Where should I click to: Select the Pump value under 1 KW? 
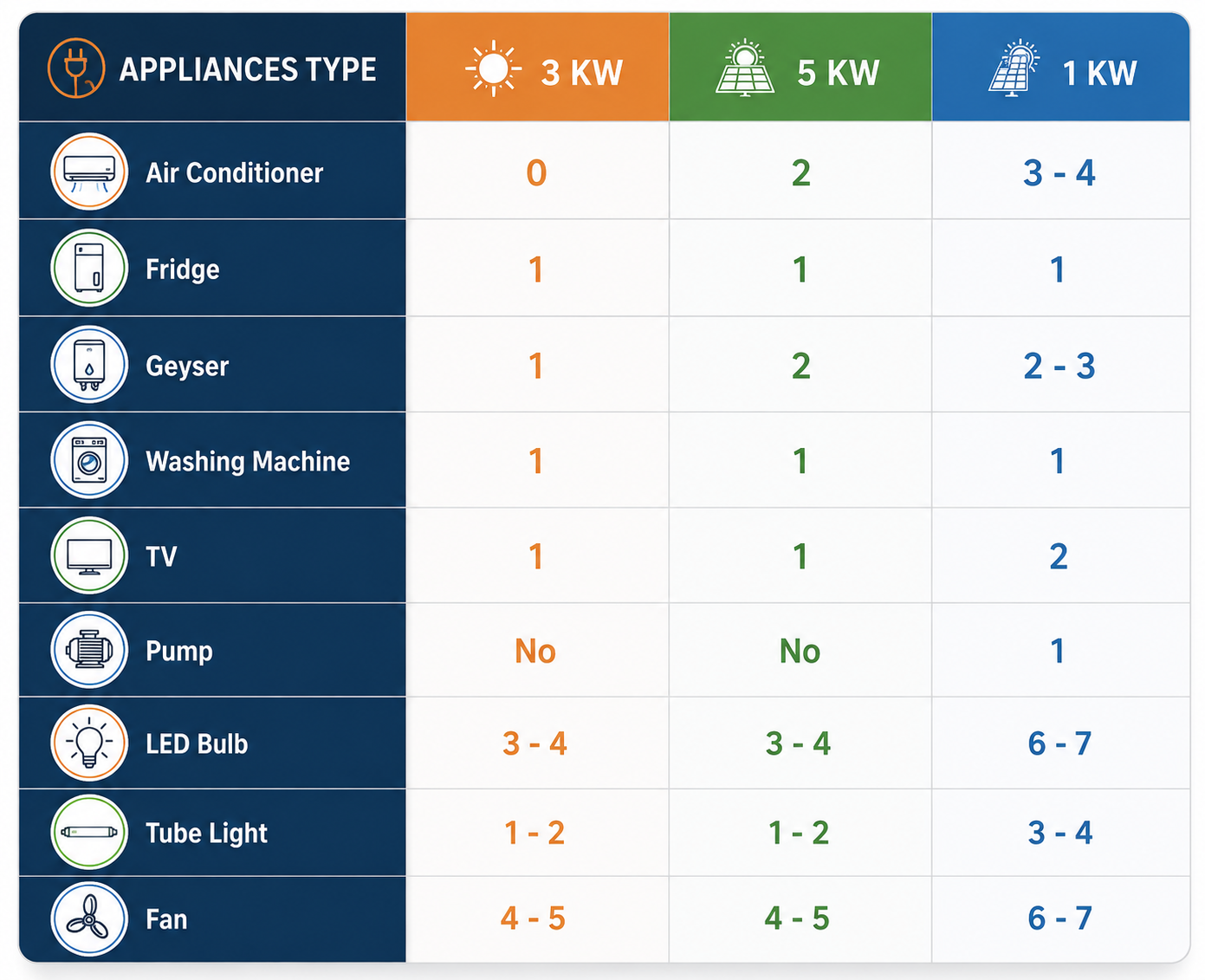[1057, 651]
